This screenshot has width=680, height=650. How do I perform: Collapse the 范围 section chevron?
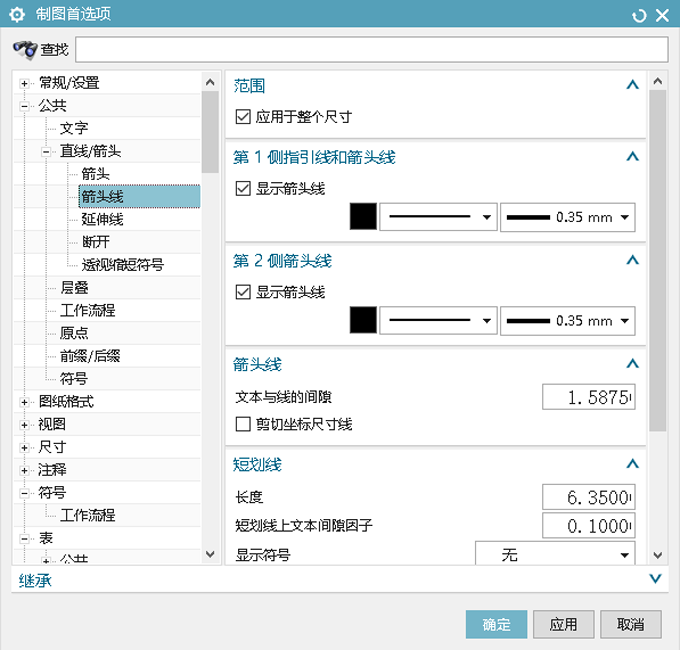[631, 86]
